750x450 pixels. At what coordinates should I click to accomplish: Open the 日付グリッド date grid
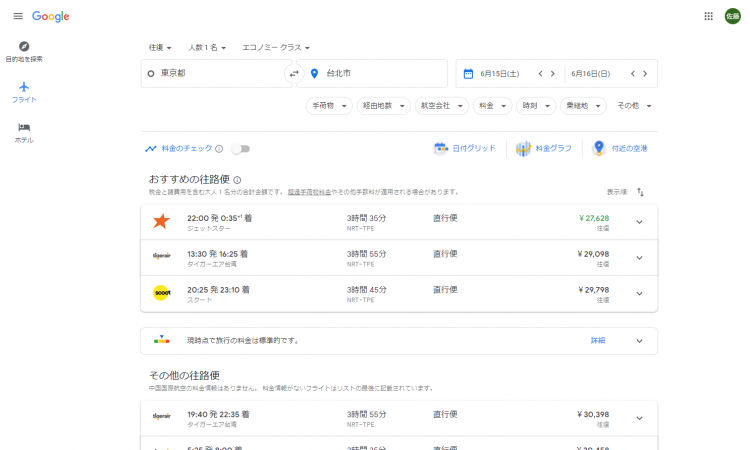(x=464, y=149)
